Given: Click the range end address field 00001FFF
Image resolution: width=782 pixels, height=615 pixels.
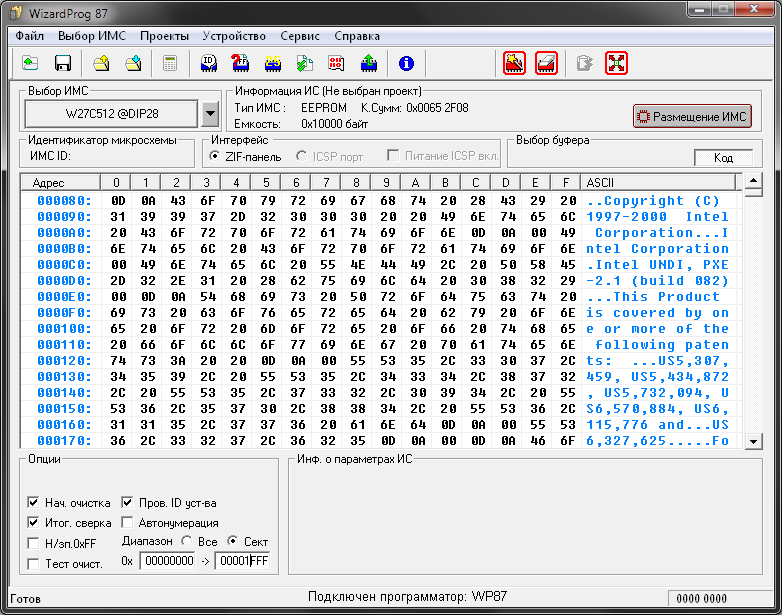Looking at the screenshot, I should coord(244,561).
